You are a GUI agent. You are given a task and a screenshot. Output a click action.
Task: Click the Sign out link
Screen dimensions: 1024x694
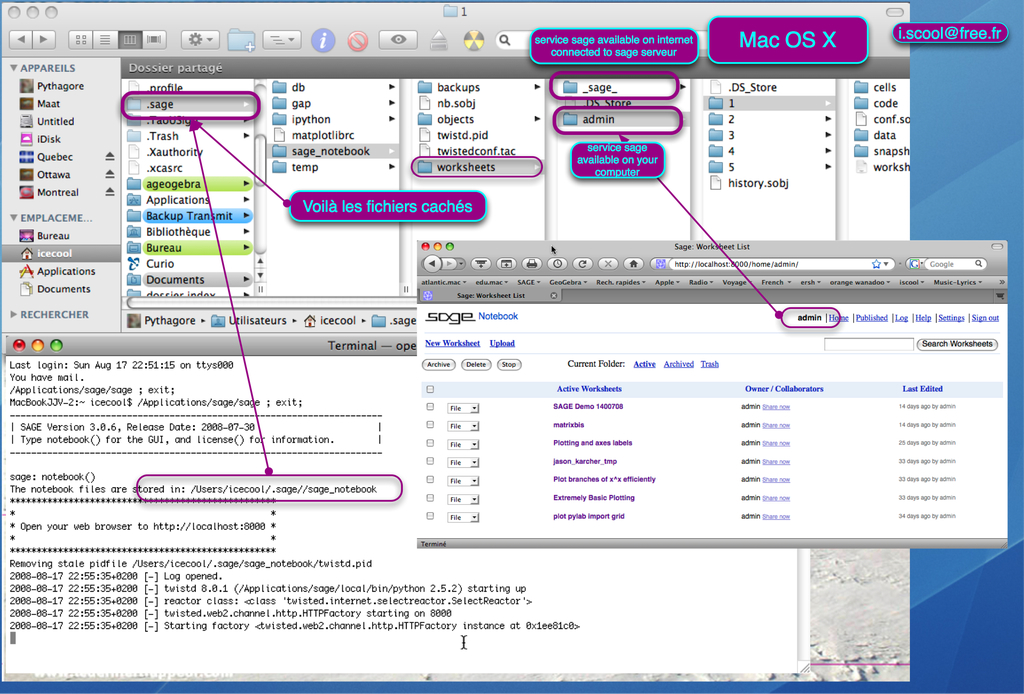point(985,318)
